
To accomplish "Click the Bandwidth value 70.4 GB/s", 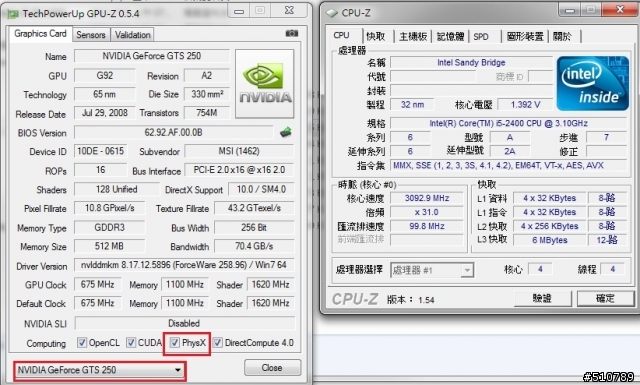I will [x=254, y=246].
